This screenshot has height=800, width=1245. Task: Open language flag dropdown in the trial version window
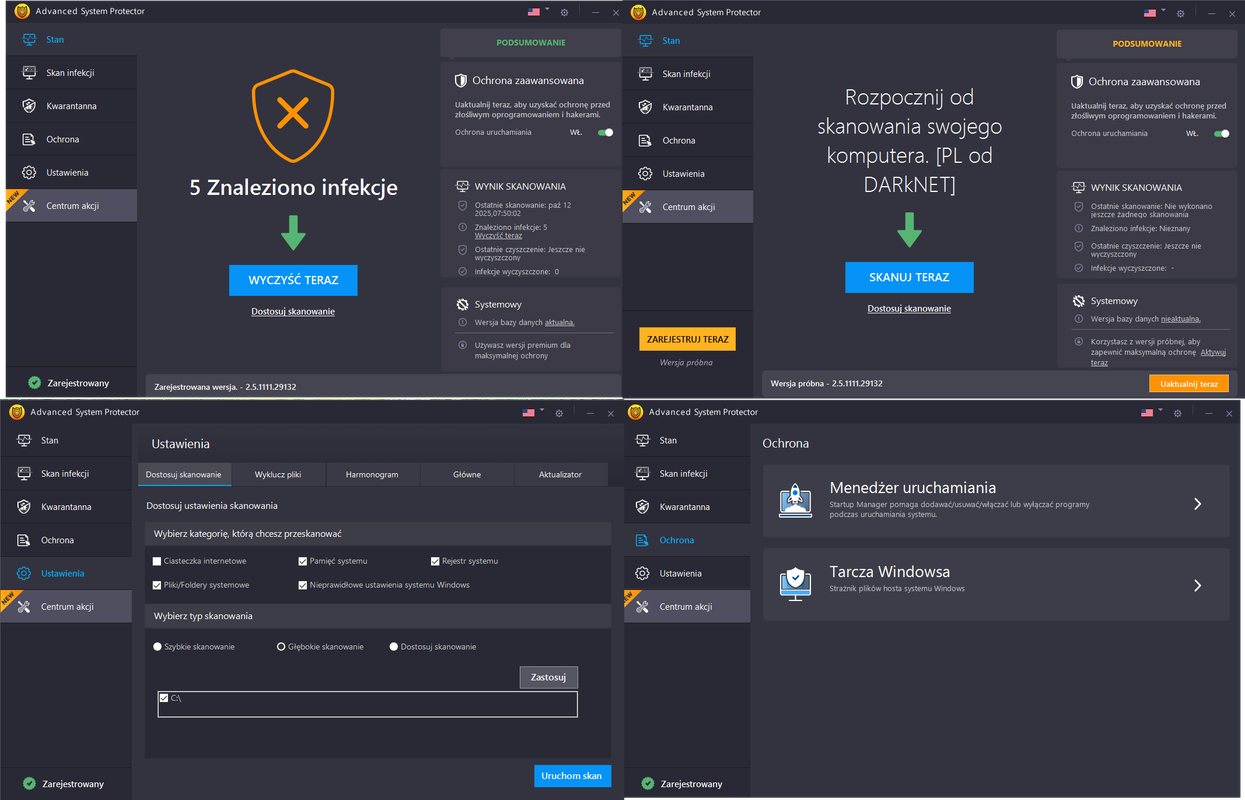1153,13
